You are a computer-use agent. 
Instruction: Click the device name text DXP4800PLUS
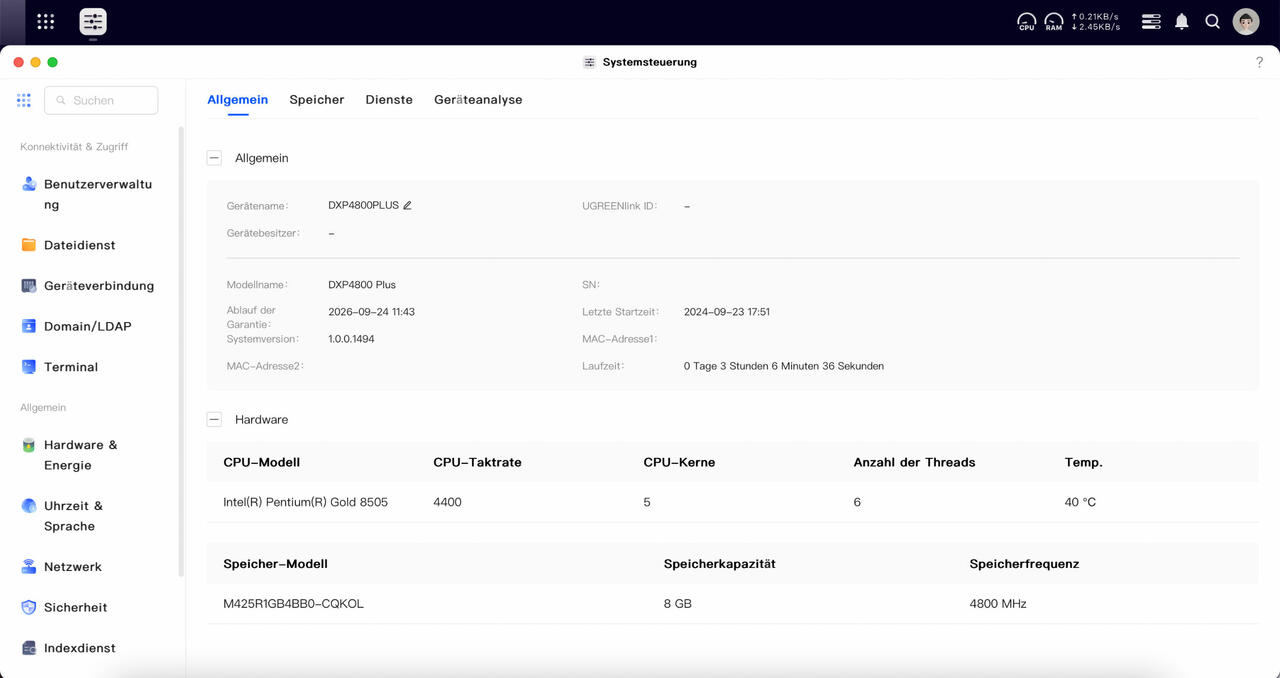click(363, 205)
